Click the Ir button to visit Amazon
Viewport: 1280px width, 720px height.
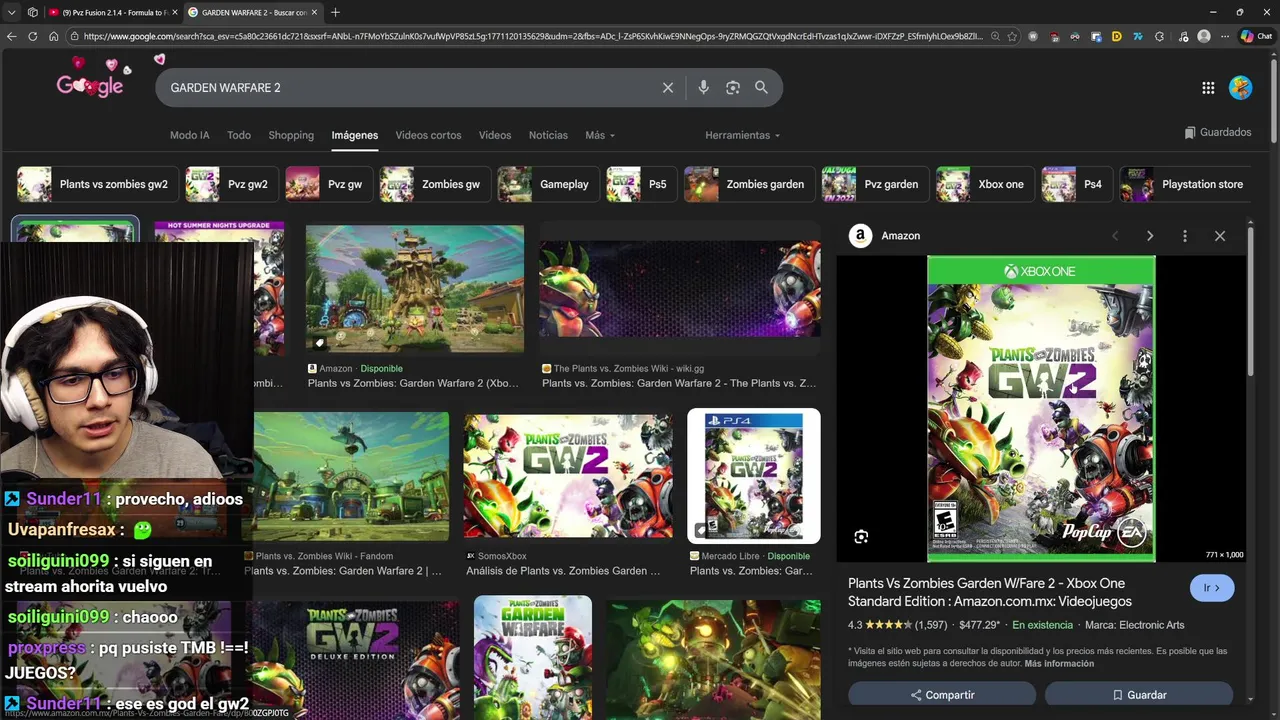(x=1212, y=588)
